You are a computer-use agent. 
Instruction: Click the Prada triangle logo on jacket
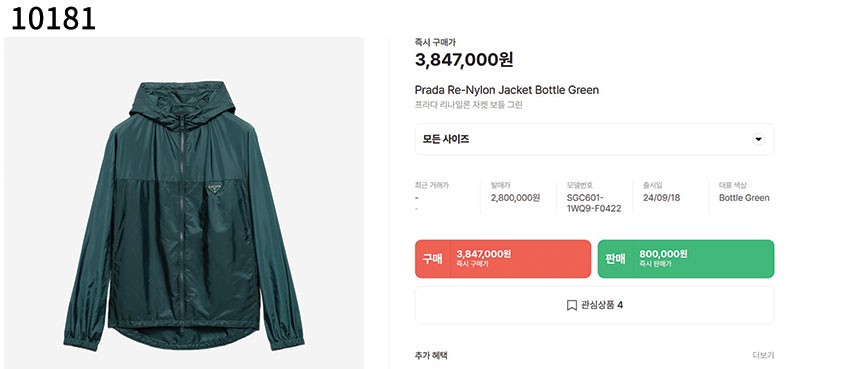click(x=214, y=189)
